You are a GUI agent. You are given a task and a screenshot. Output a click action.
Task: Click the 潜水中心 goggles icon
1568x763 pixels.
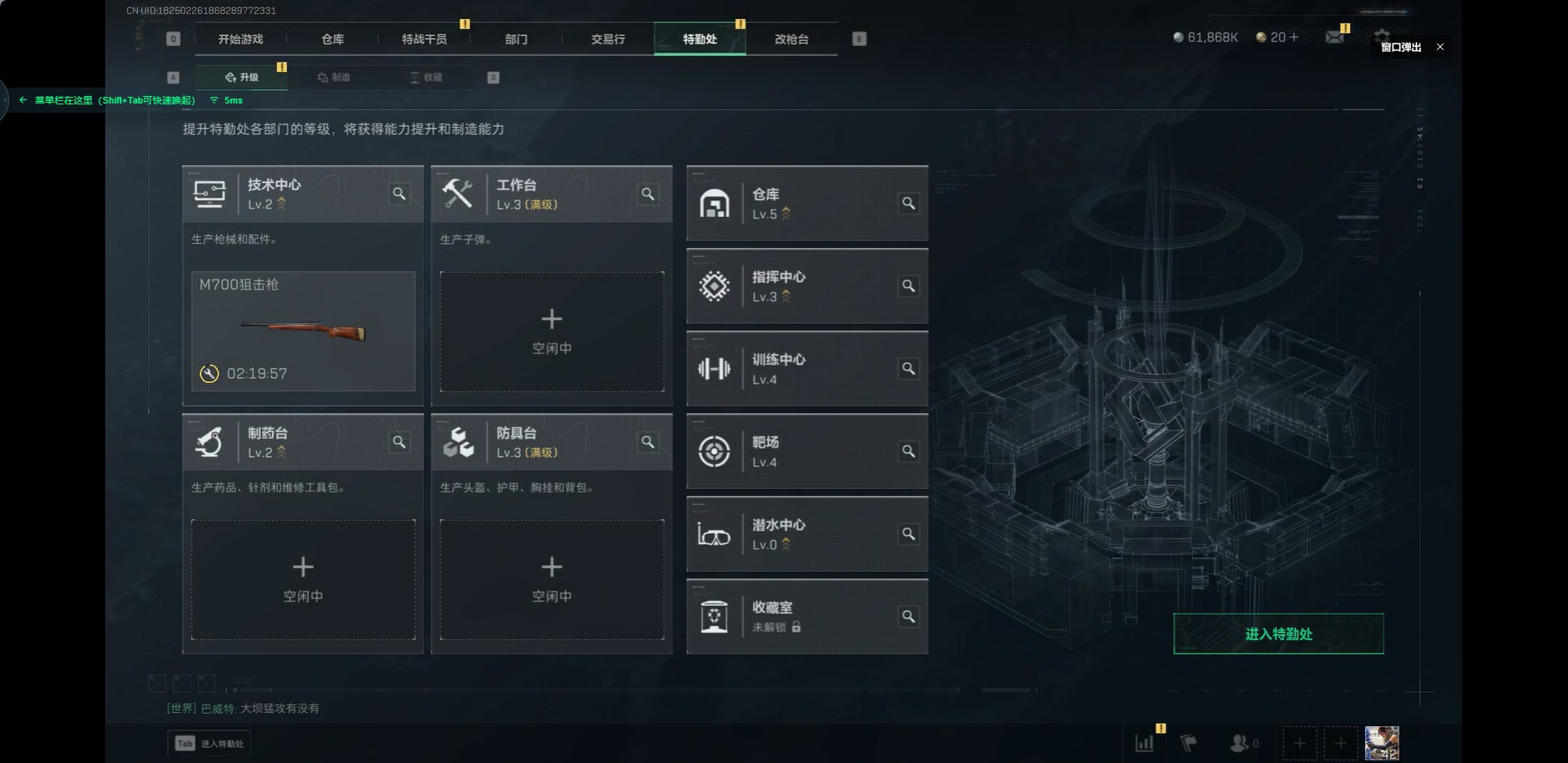714,534
